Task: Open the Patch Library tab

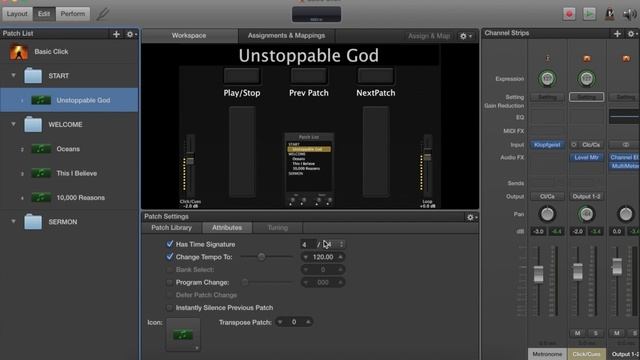Action: click(171, 228)
